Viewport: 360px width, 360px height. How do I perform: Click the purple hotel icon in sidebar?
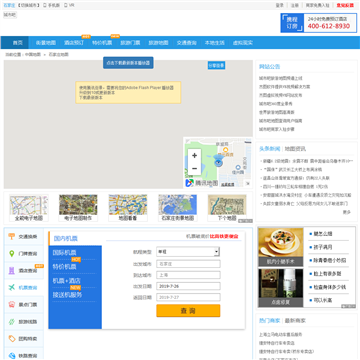click(12, 270)
